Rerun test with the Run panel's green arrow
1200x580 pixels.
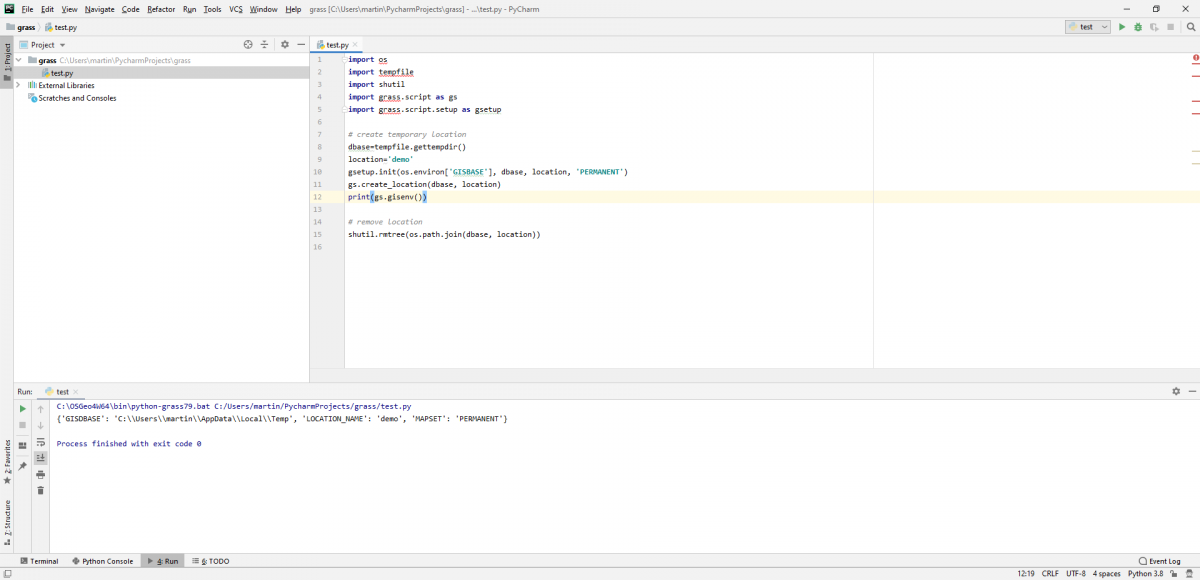pos(22,409)
